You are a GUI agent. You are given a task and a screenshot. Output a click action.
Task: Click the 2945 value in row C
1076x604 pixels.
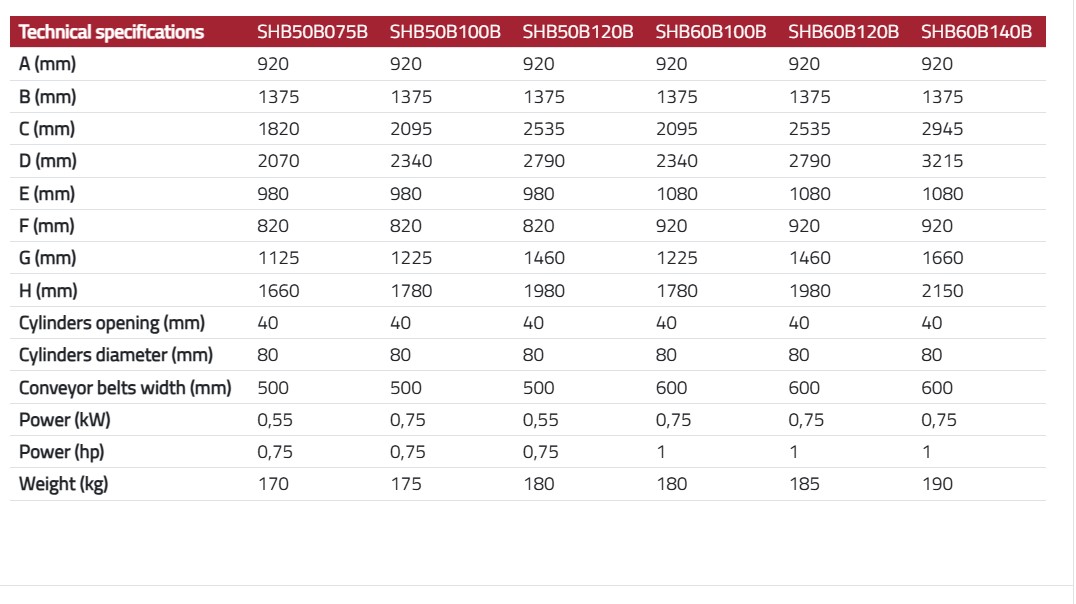942,129
